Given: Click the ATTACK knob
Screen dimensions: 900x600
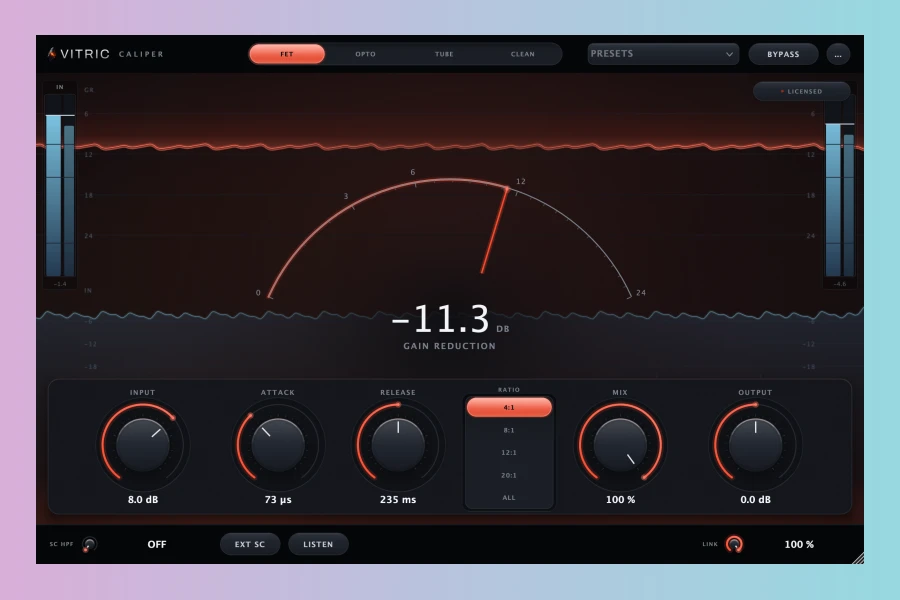Looking at the screenshot, I should pyautogui.click(x=278, y=444).
